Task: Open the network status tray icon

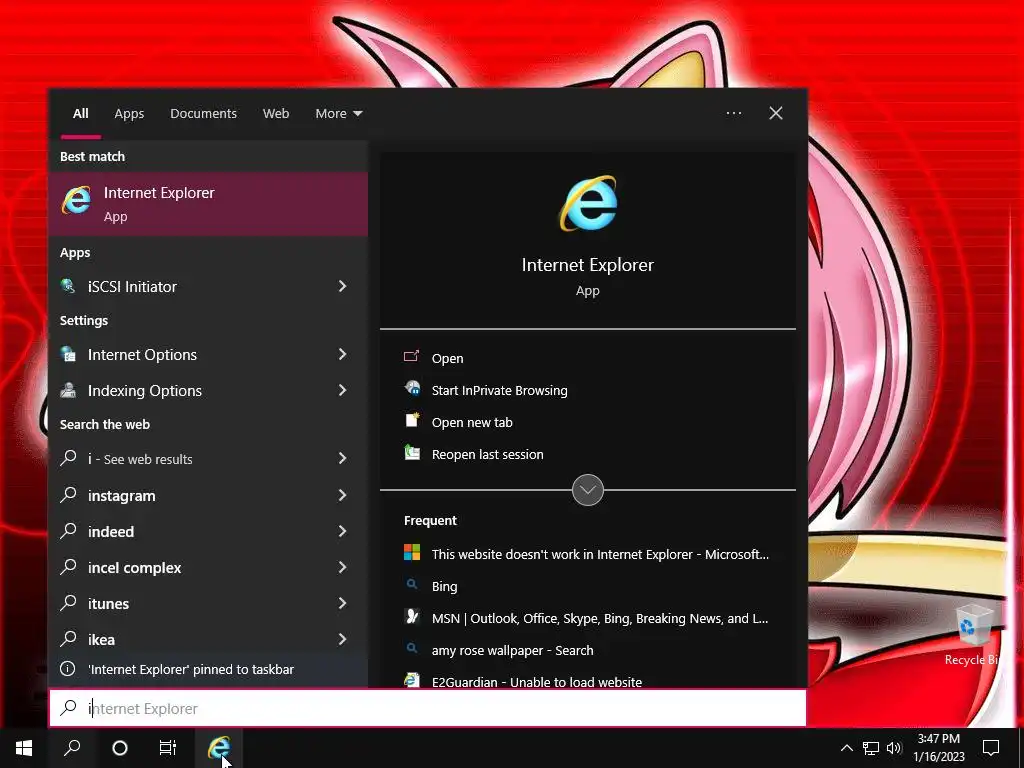Action: (x=871, y=748)
